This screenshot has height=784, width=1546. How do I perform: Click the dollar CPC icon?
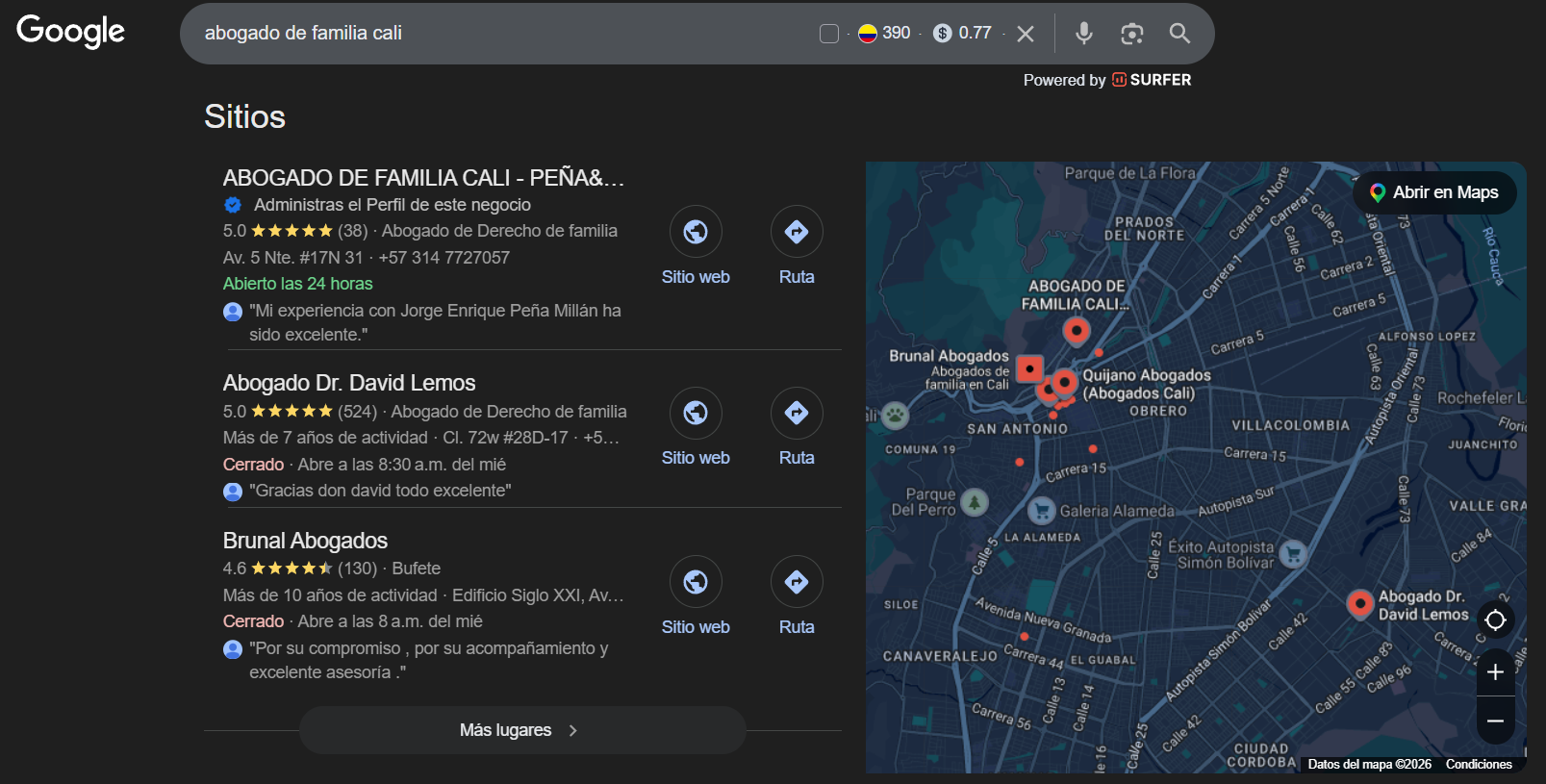click(943, 34)
